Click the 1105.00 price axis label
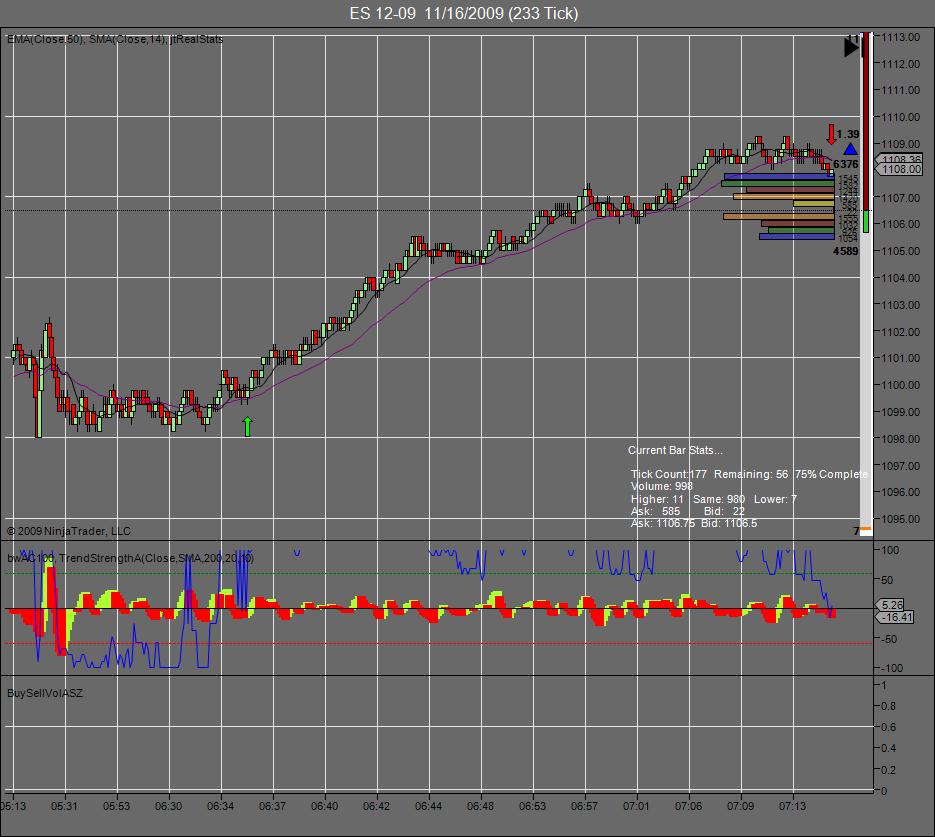This screenshot has width=935, height=837. click(x=900, y=251)
